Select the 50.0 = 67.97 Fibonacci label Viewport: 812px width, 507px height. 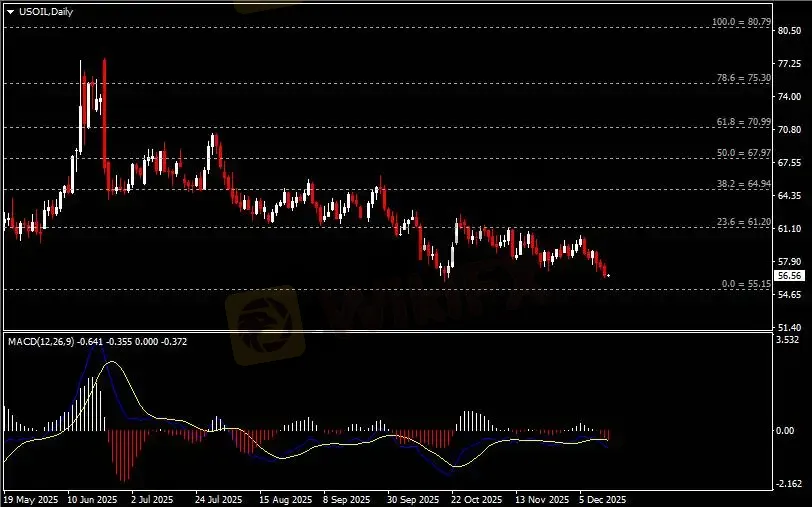click(x=744, y=153)
